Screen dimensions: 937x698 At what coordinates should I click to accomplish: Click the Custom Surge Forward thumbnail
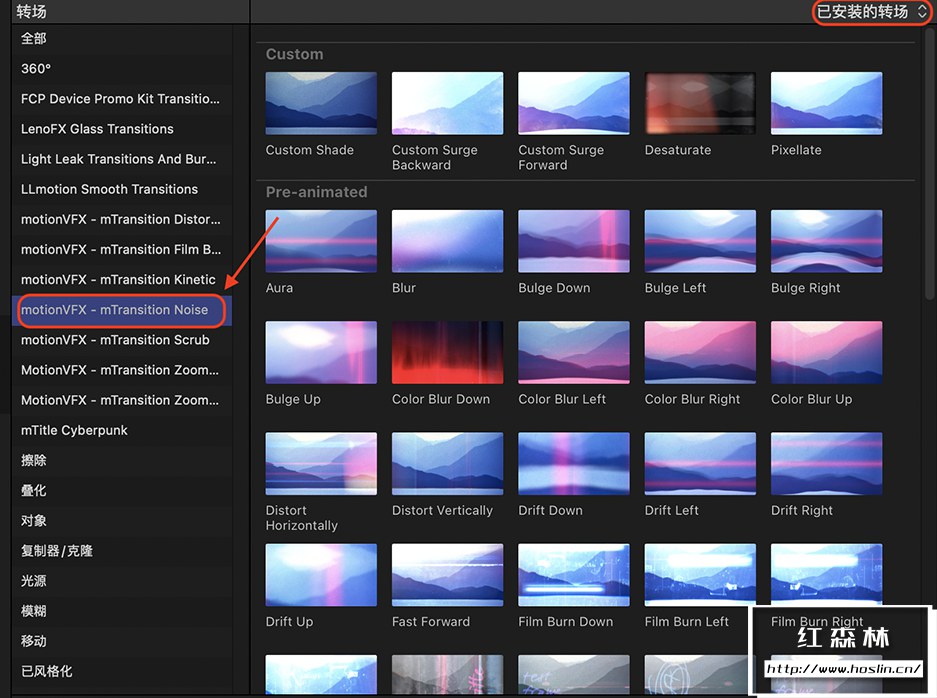point(574,103)
